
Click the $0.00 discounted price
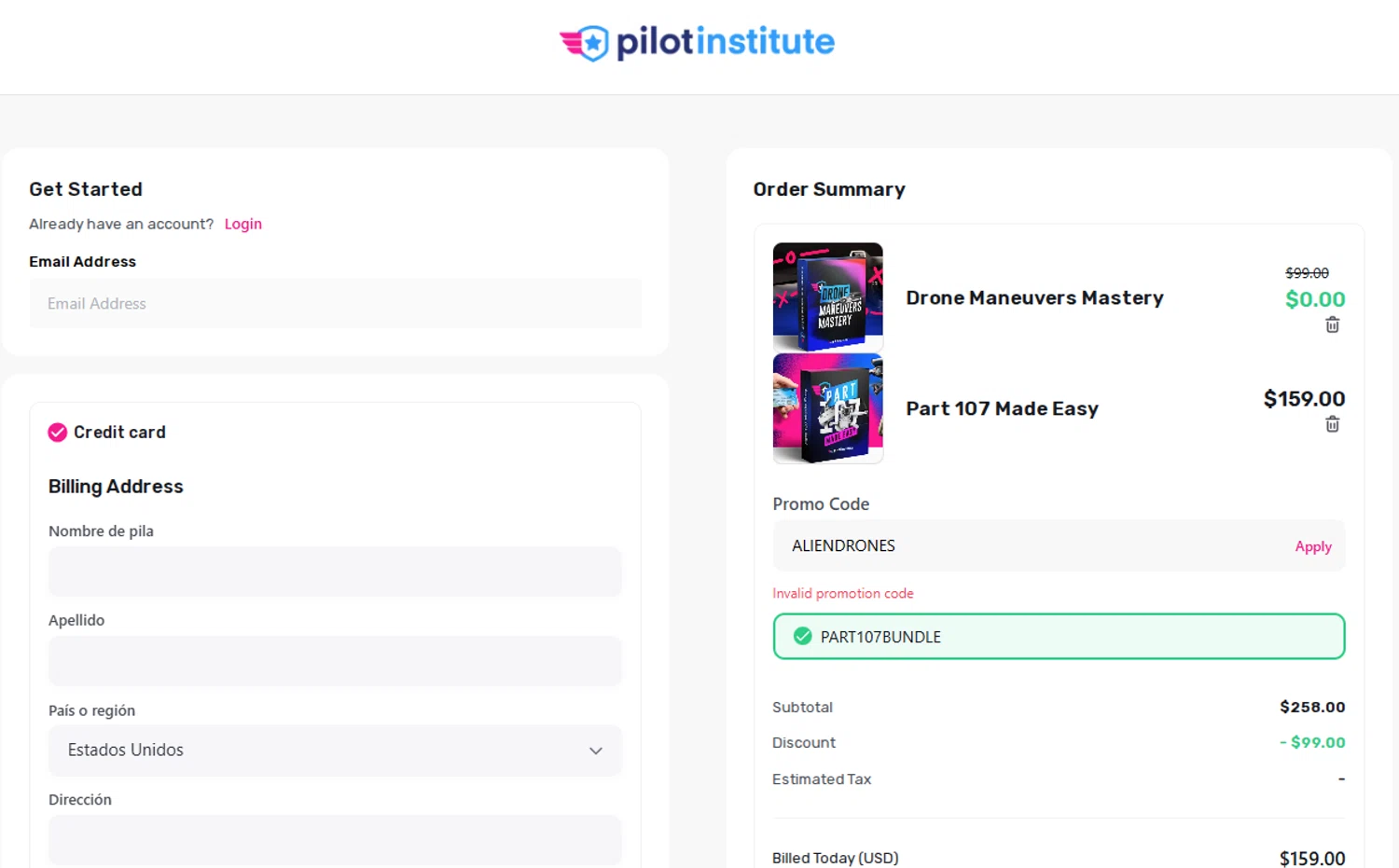(1315, 299)
